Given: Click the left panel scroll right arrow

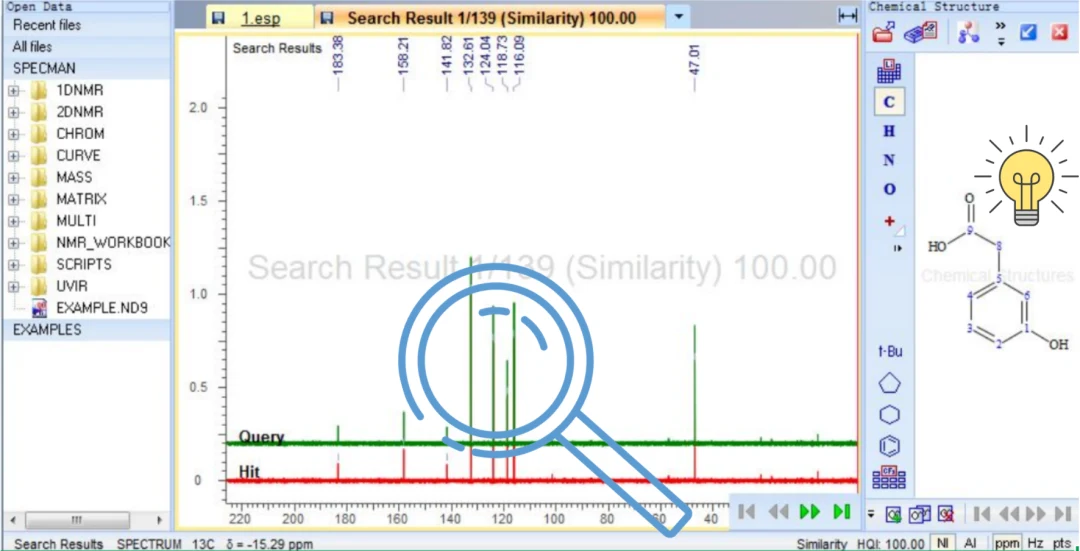Looking at the screenshot, I should point(160,520).
